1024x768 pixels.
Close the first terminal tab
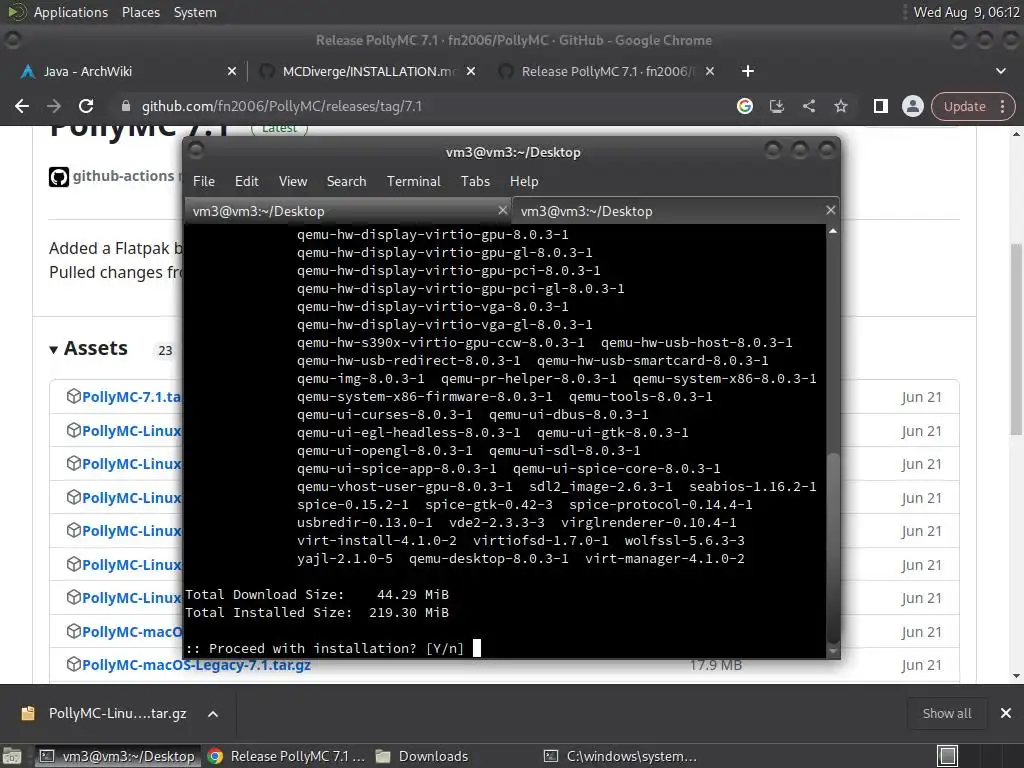[x=502, y=210]
